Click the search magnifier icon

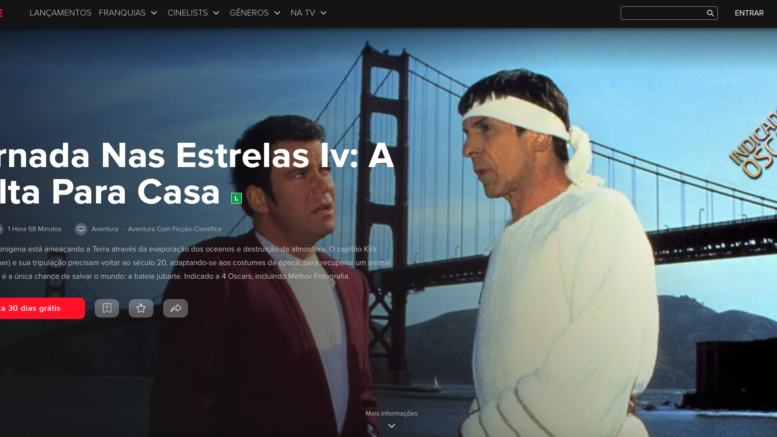[710, 13]
